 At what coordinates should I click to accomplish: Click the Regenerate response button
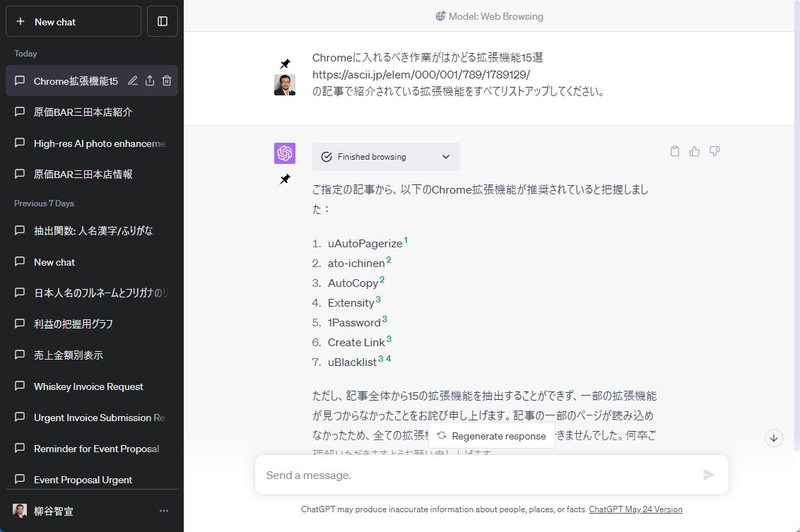tap(492, 436)
